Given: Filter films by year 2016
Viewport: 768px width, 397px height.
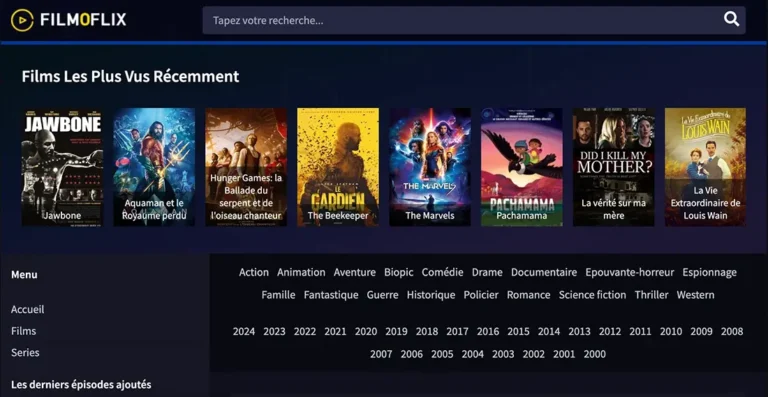Looking at the screenshot, I should tap(488, 331).
